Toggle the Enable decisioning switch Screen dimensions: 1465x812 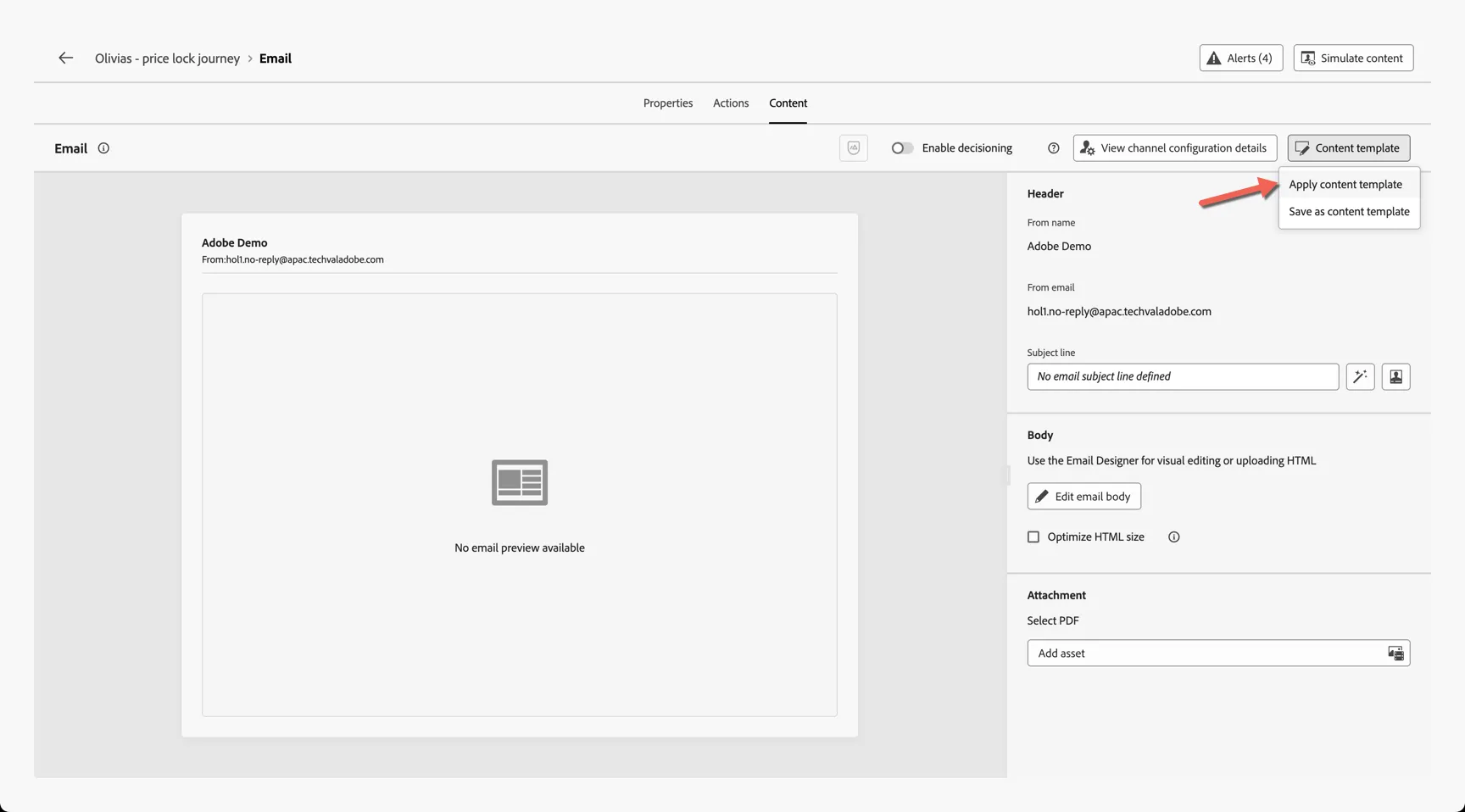(902, 148)
